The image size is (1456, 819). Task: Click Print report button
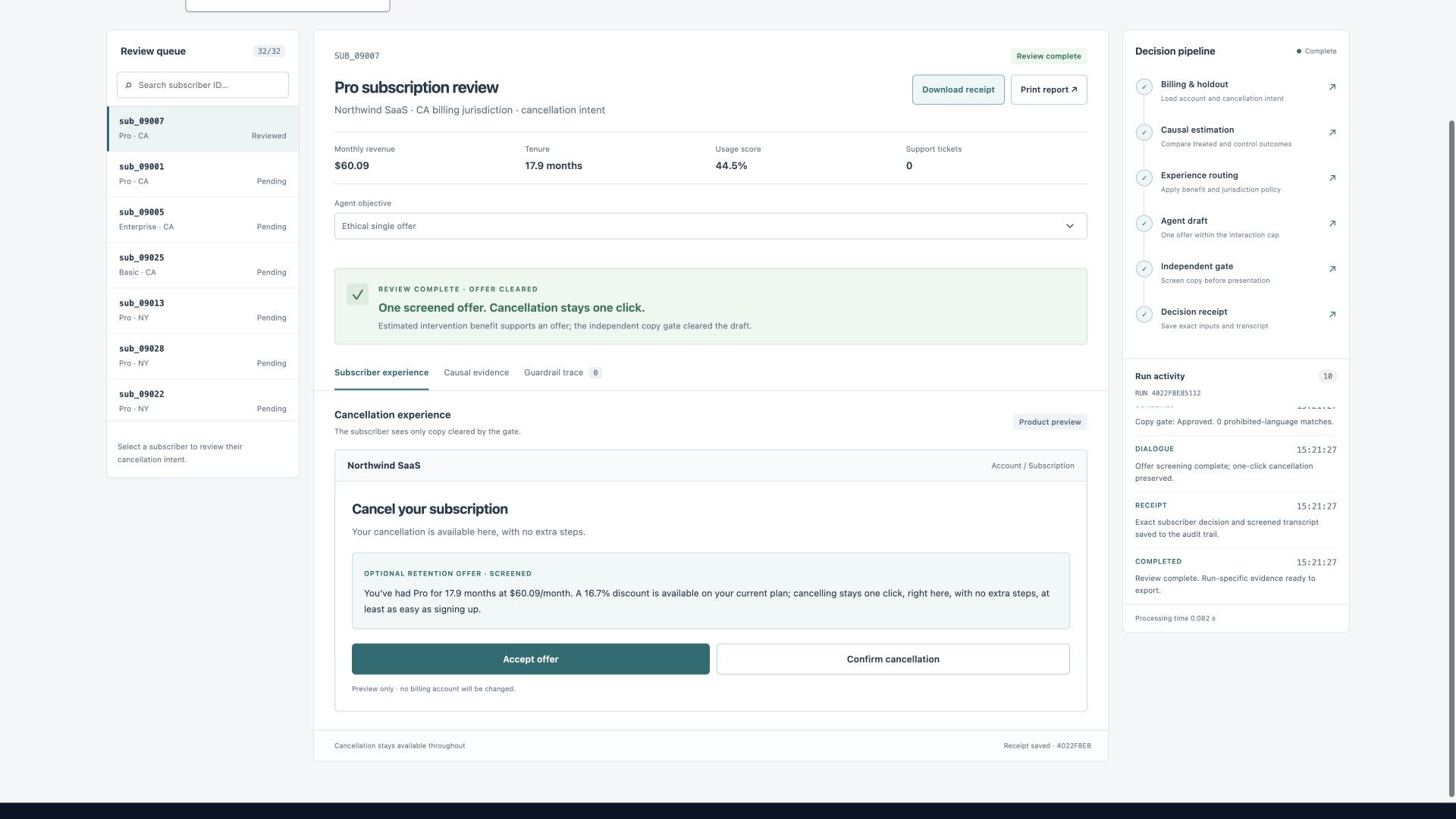pos(1049,89)
